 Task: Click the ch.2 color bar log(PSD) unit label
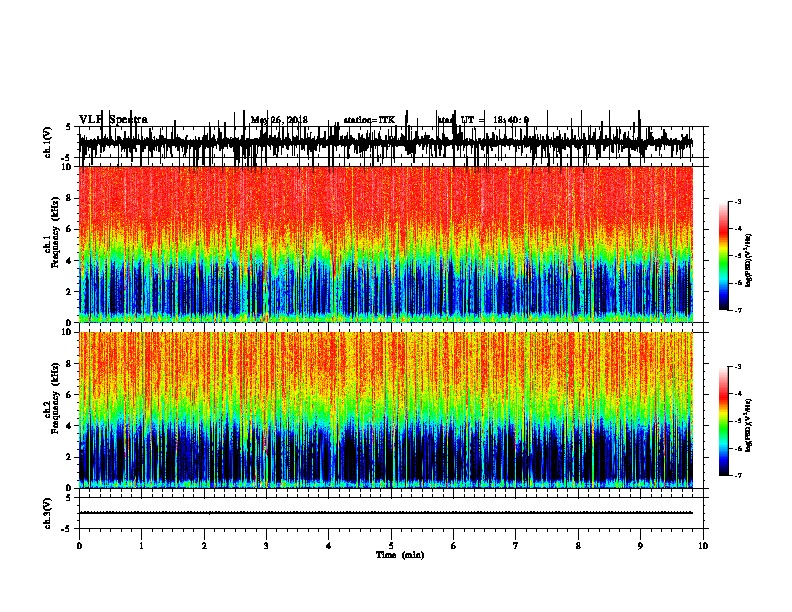pyautogui.click(x=748, y=425)
